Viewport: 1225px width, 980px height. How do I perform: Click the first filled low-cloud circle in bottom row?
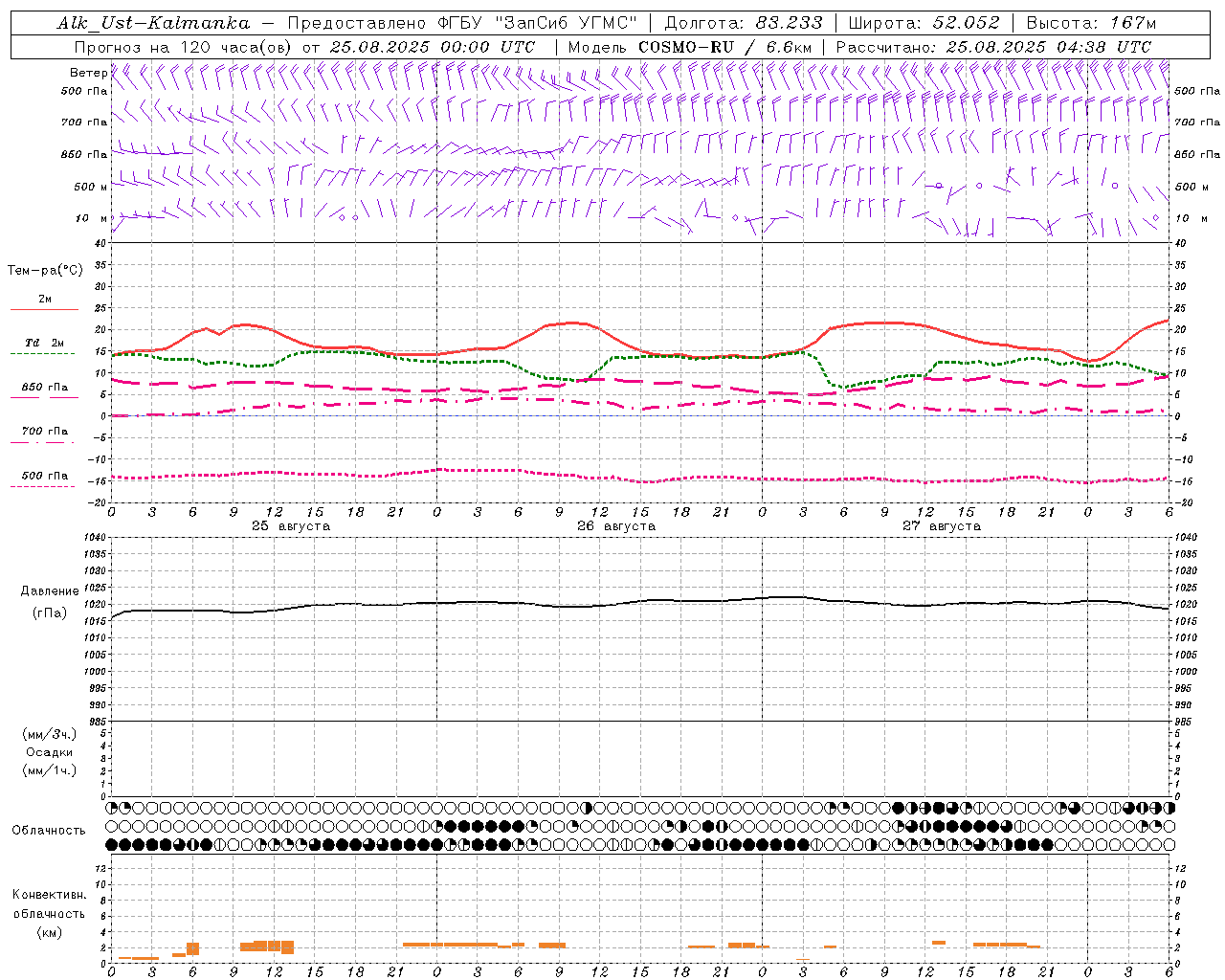[x=112, y=845]
